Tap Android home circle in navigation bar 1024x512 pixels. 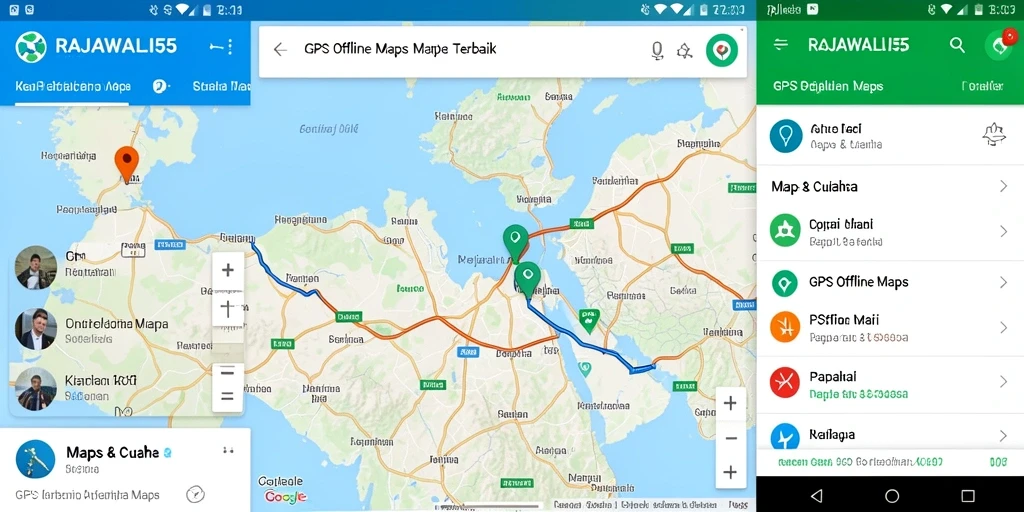coord(892,496)
